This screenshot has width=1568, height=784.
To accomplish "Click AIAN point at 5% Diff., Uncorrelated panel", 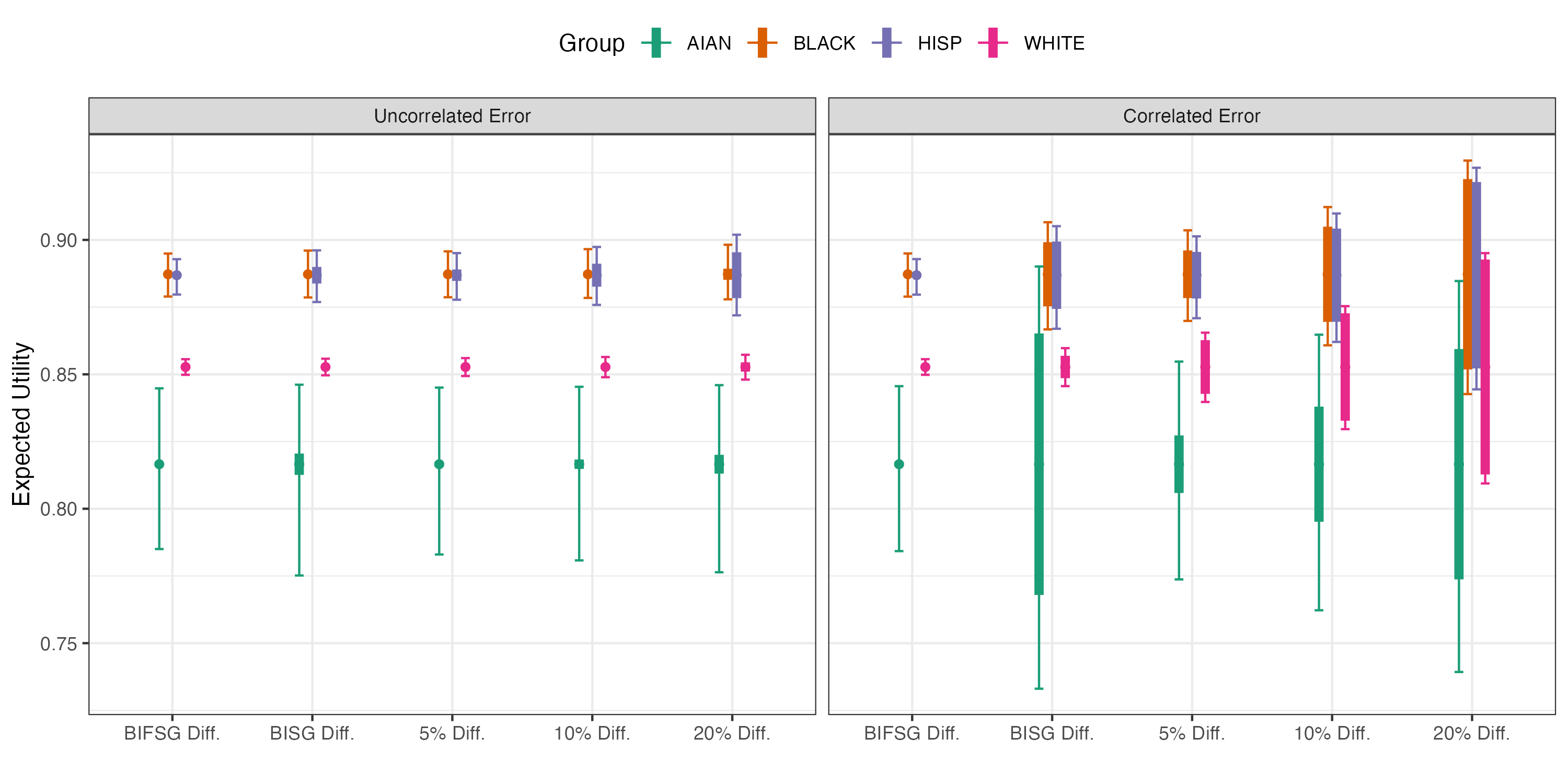I will tap(440, 465).
